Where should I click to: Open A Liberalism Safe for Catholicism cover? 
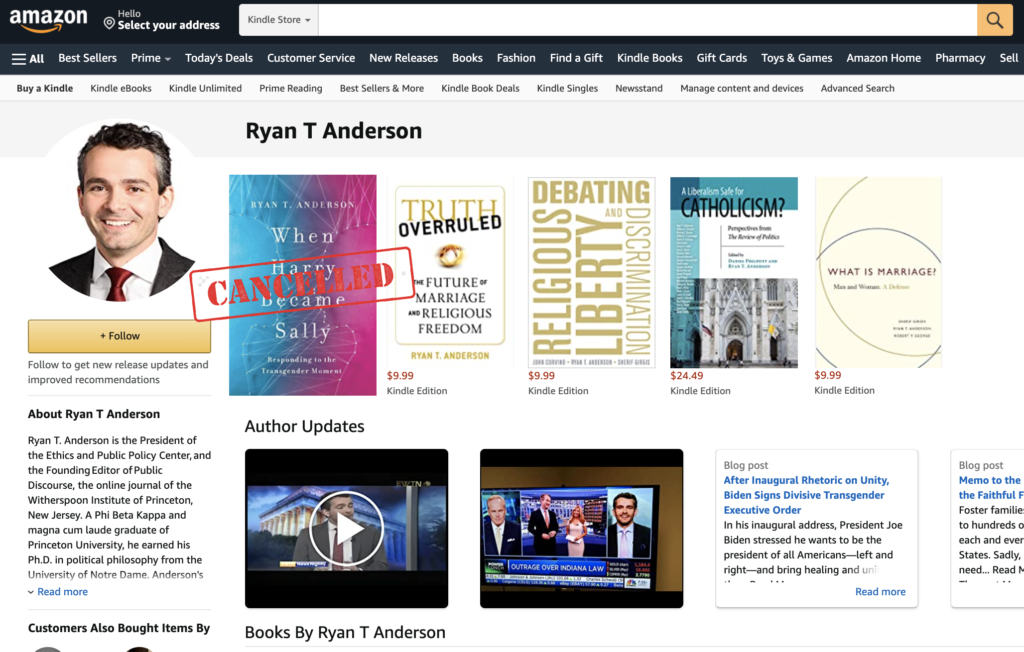pos(734,272)
